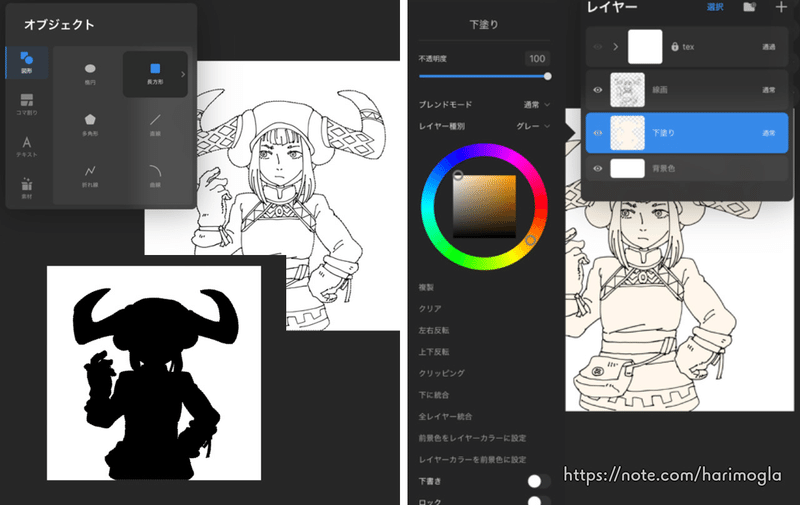
Task: Select the 背景色 layer row
Action: click(687, 168)
